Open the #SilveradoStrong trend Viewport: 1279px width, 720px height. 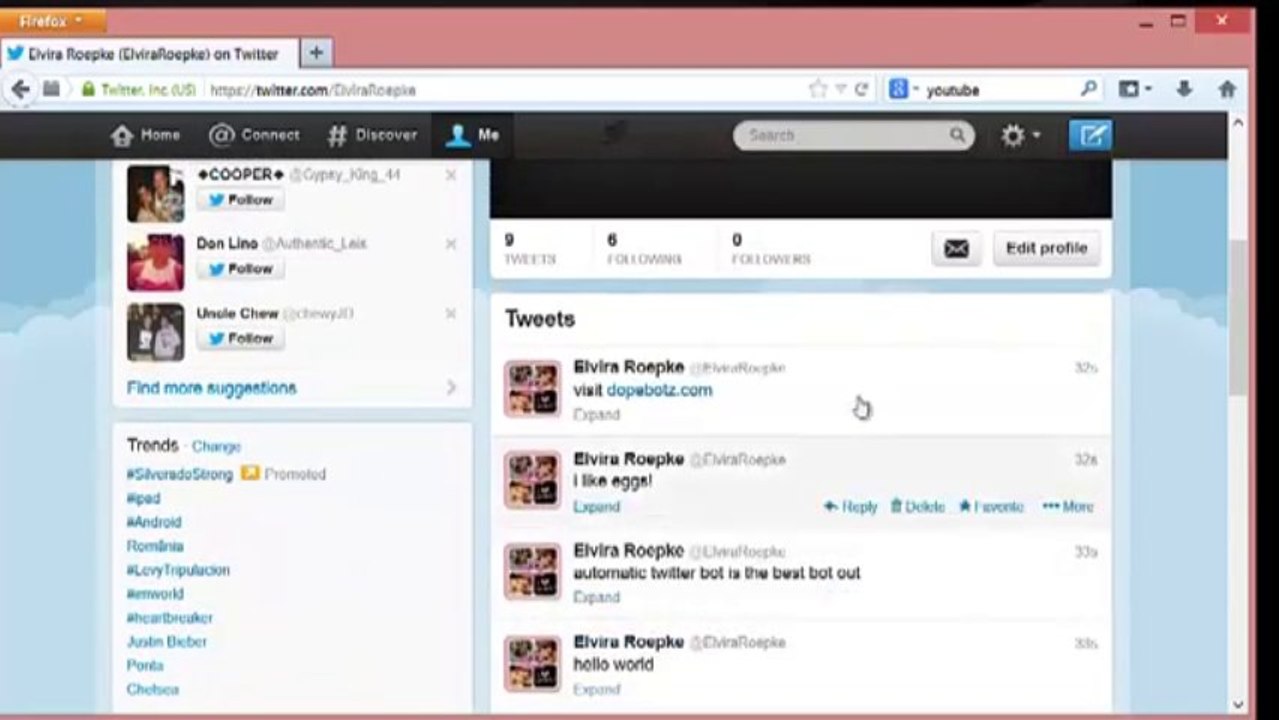point(179,474)
